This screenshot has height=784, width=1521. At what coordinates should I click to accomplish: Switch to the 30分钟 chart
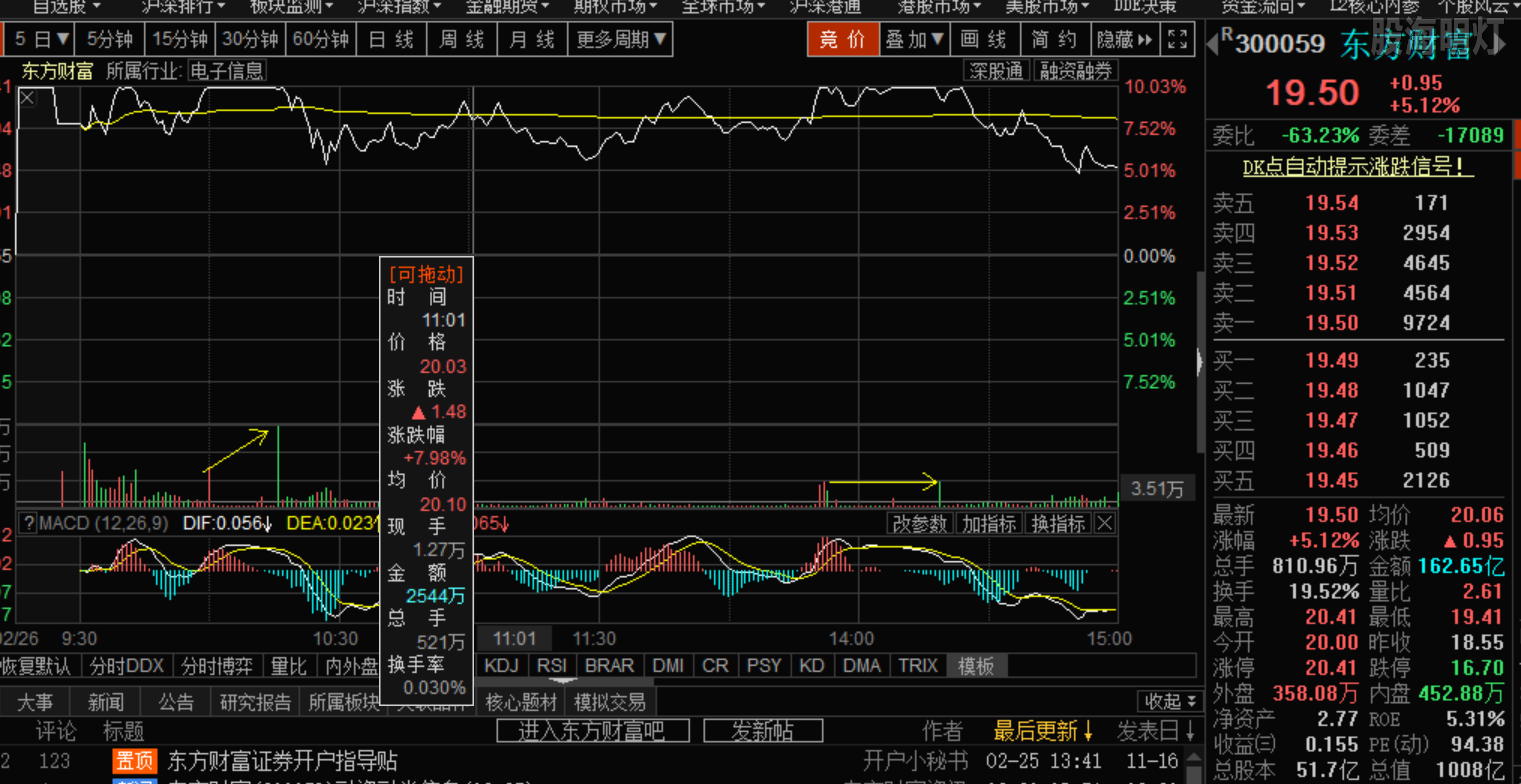pyautogui.click(x=251, y=41)
